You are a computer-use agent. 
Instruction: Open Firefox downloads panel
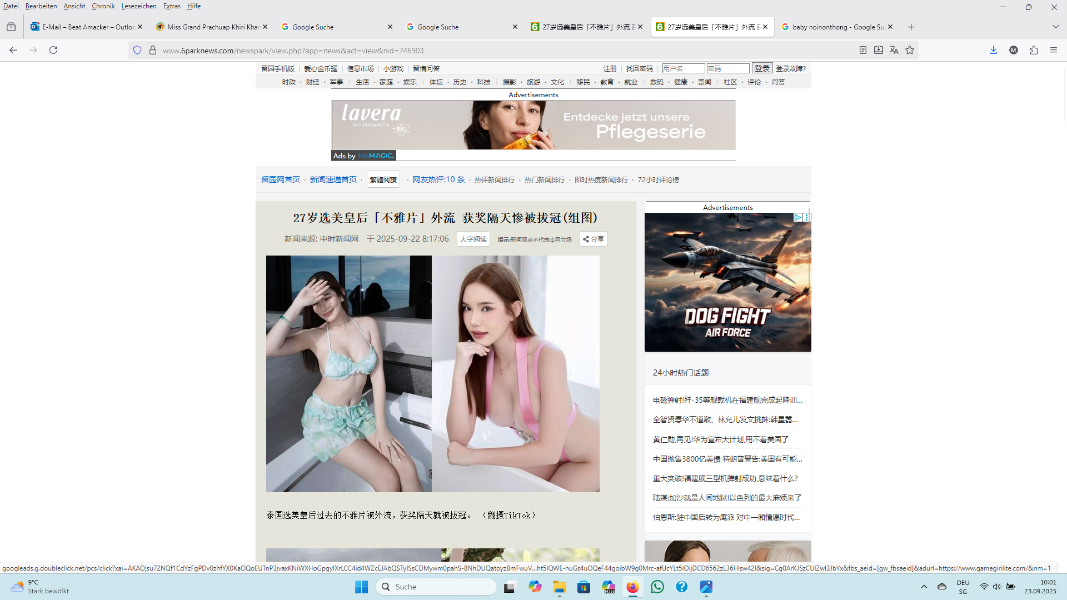click(993, 50)
